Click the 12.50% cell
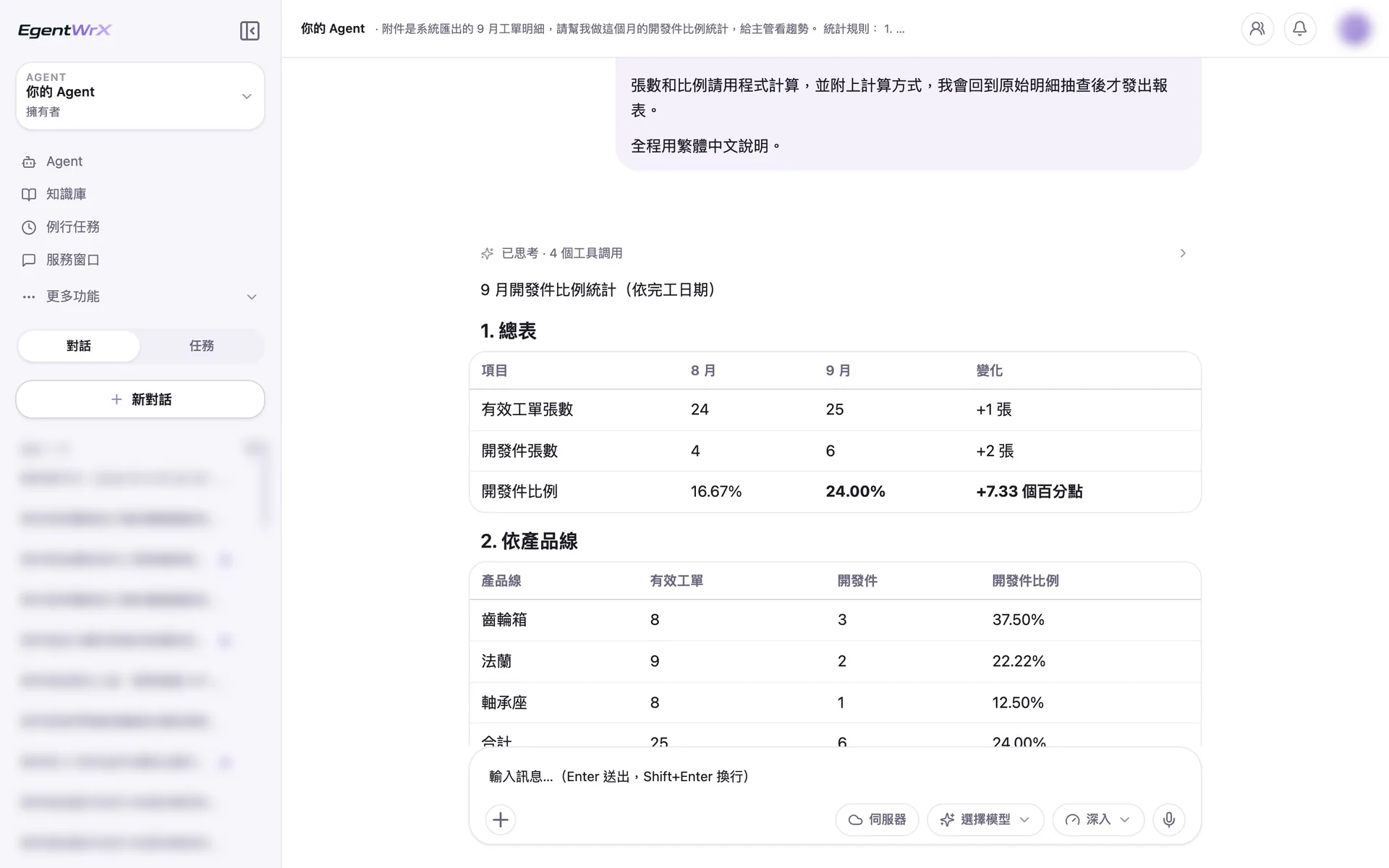Image resolution: width=1389 pixels, height=868 pixels. pyautogui.click(x=1018, y=702)
